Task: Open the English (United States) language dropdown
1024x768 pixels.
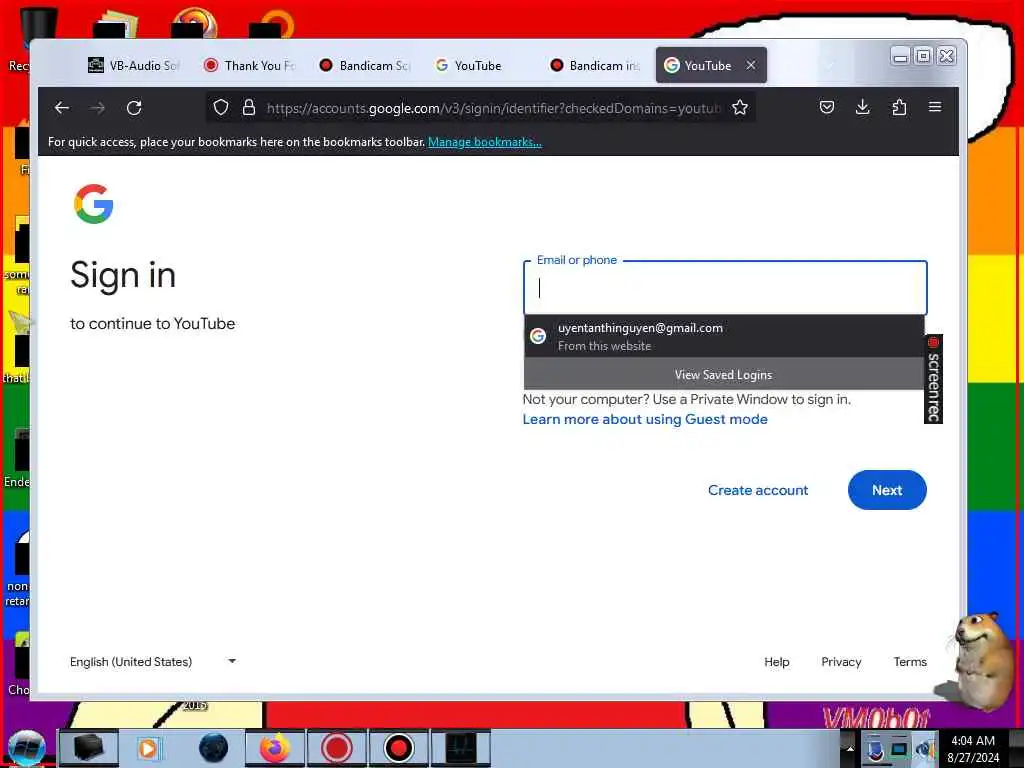Action: tap(153, 662)
